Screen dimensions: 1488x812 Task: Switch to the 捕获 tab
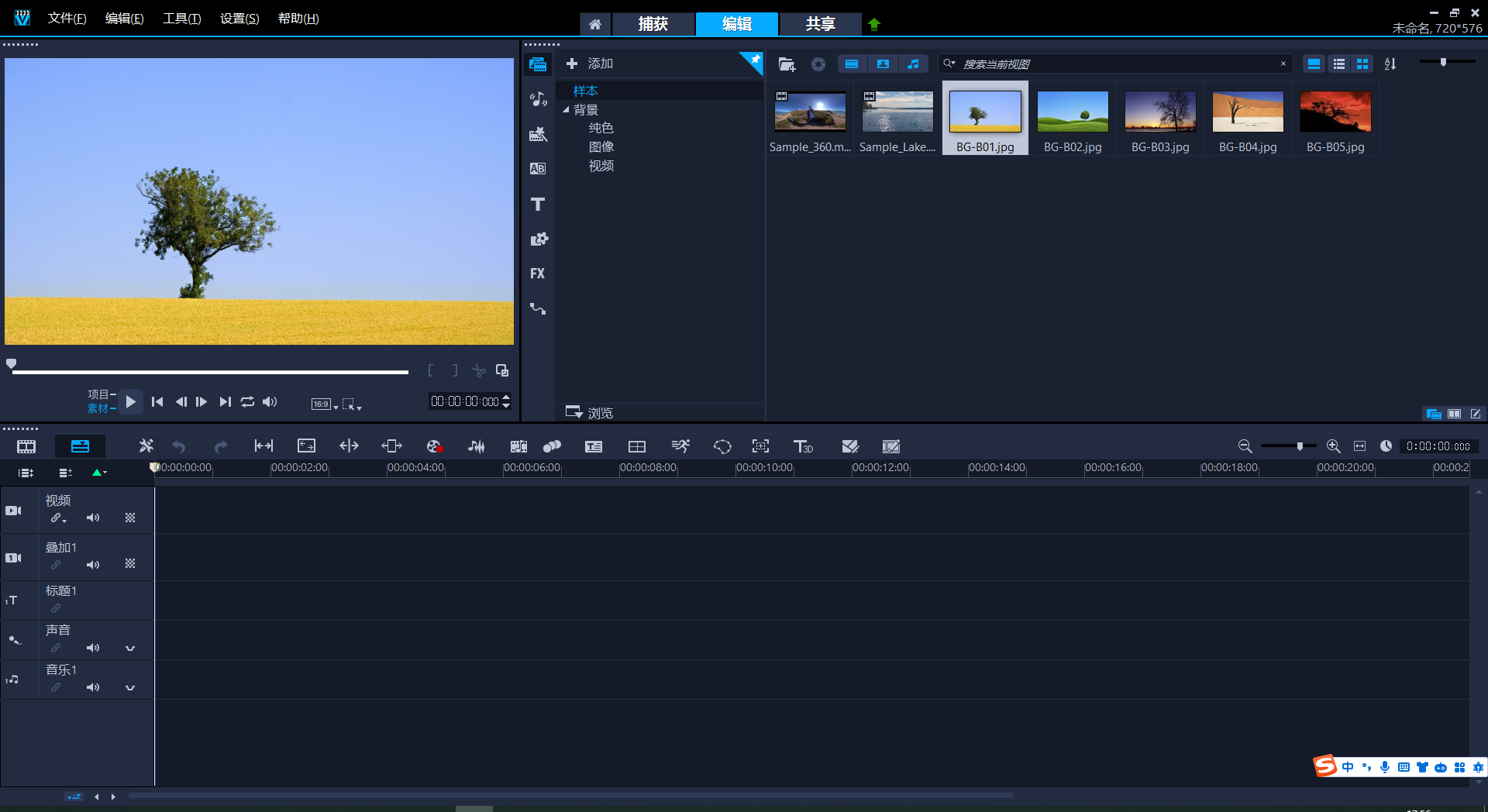(x=653, y=24)
